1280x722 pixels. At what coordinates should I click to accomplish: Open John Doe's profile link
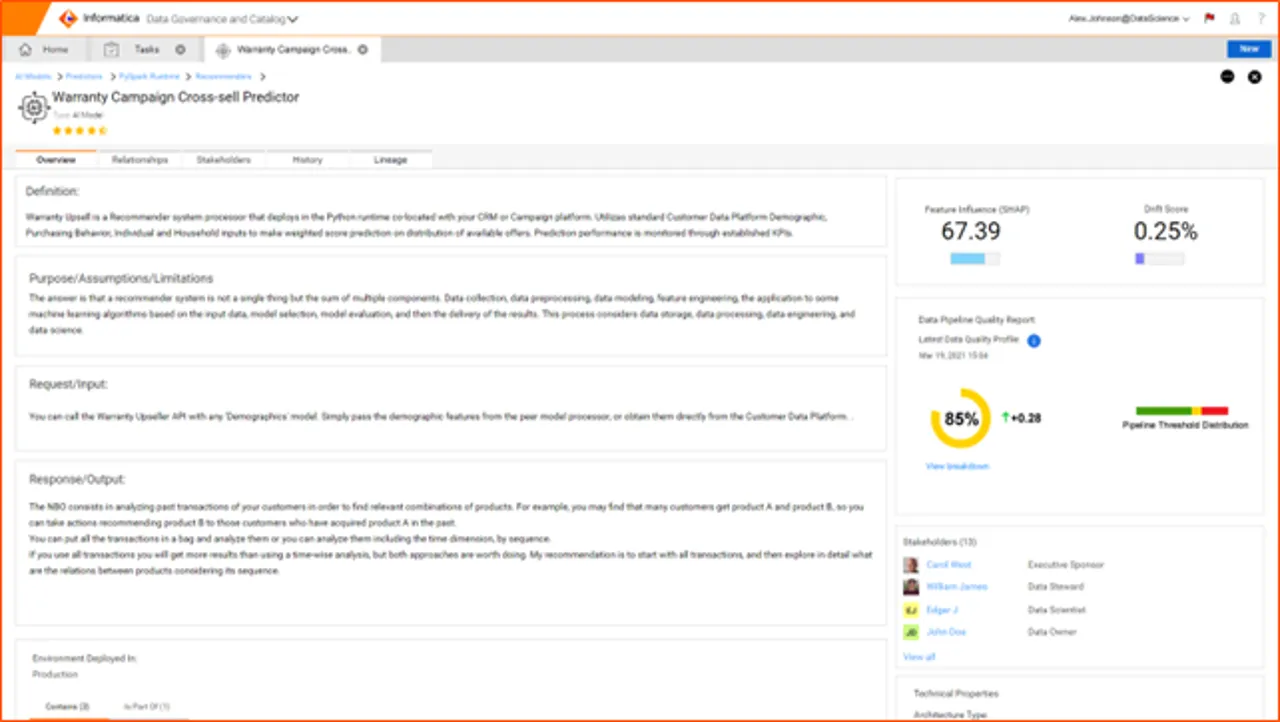tap(946, 632)
